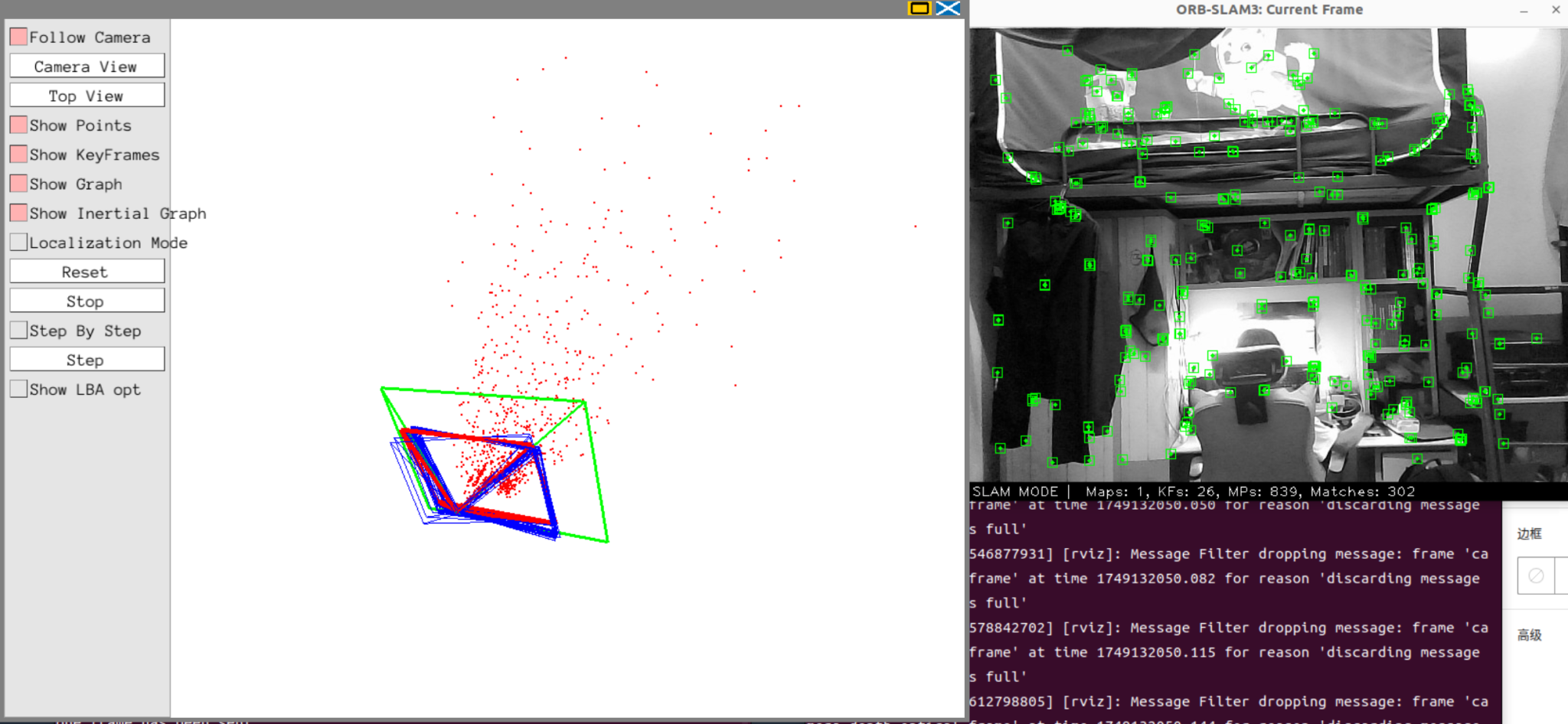Enable Show LBA opt checkbox

[19, 390]
